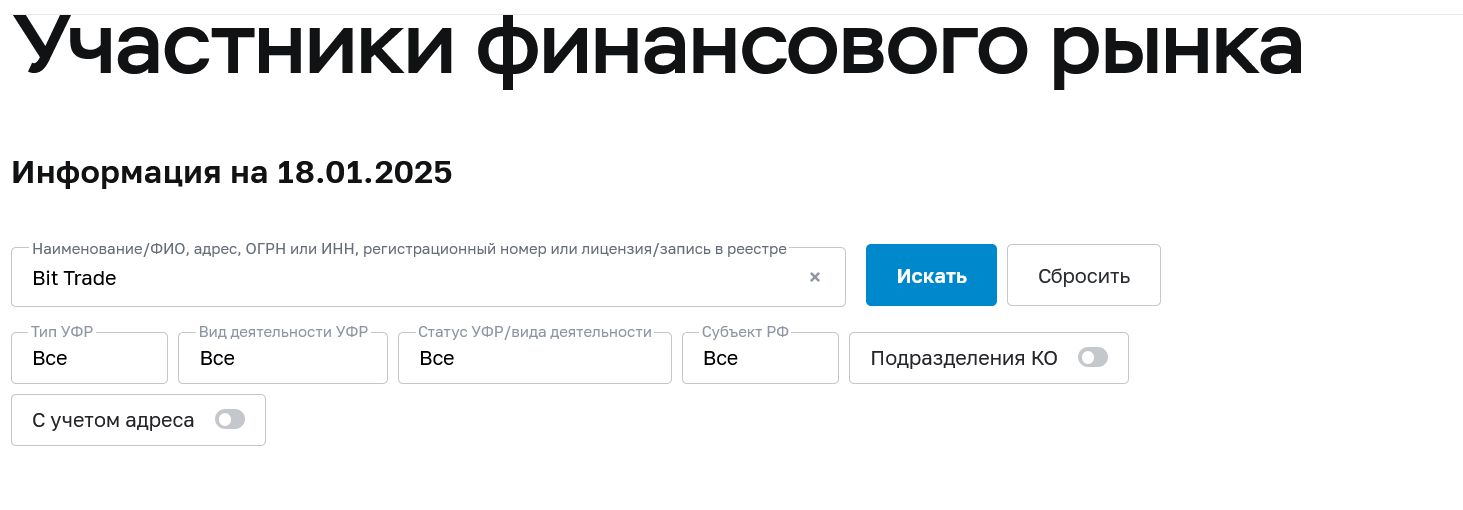1463x510 pixels.
Task: Expand the Субъект РФ dropdown
Action: click(760, 359)
